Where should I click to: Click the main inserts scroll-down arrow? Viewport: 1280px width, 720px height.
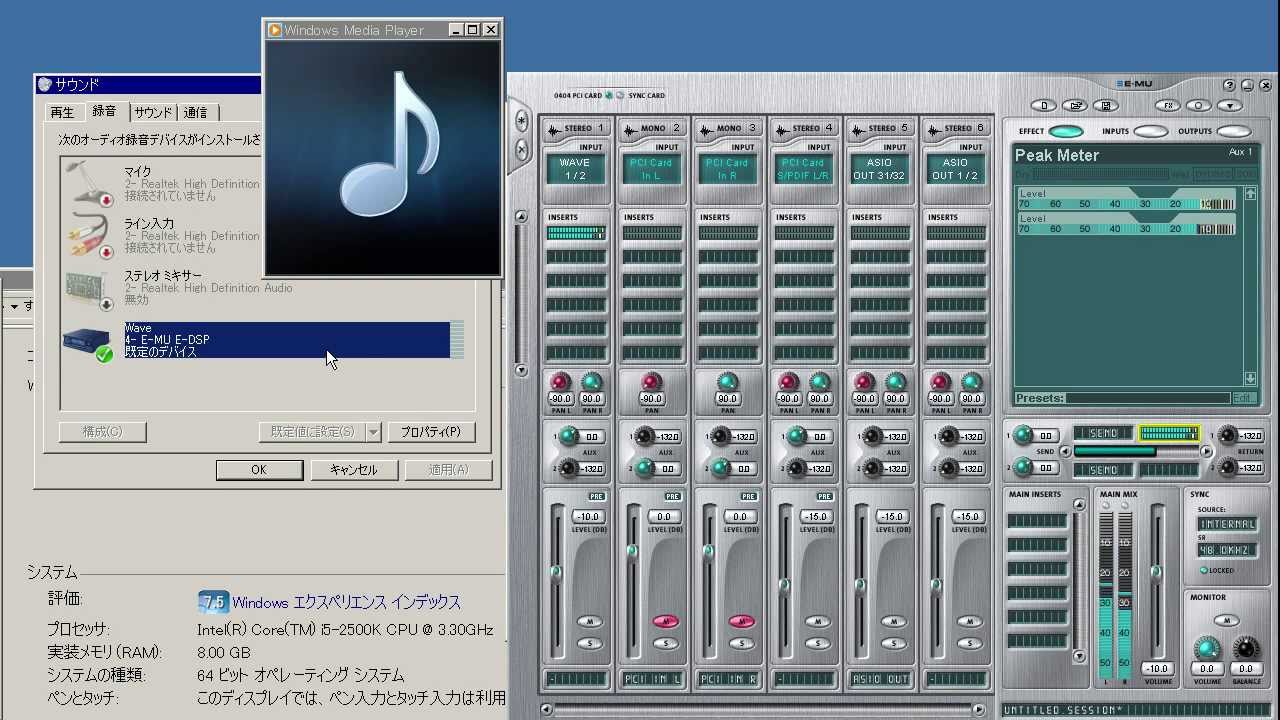(1079, 657)
